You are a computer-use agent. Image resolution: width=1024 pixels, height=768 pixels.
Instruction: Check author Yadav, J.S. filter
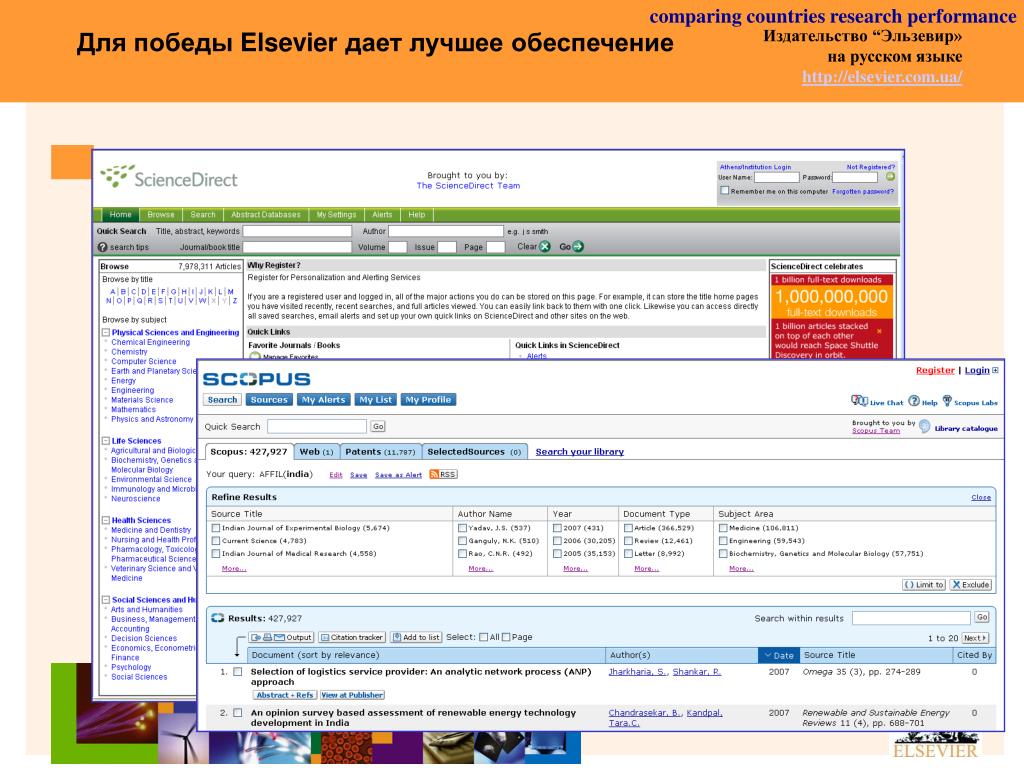(462, 528)
